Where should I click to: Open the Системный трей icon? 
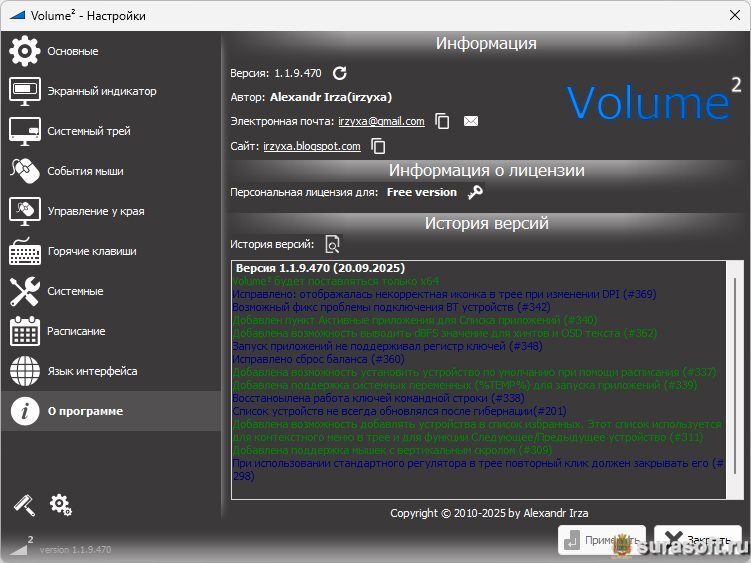point(24,131)
